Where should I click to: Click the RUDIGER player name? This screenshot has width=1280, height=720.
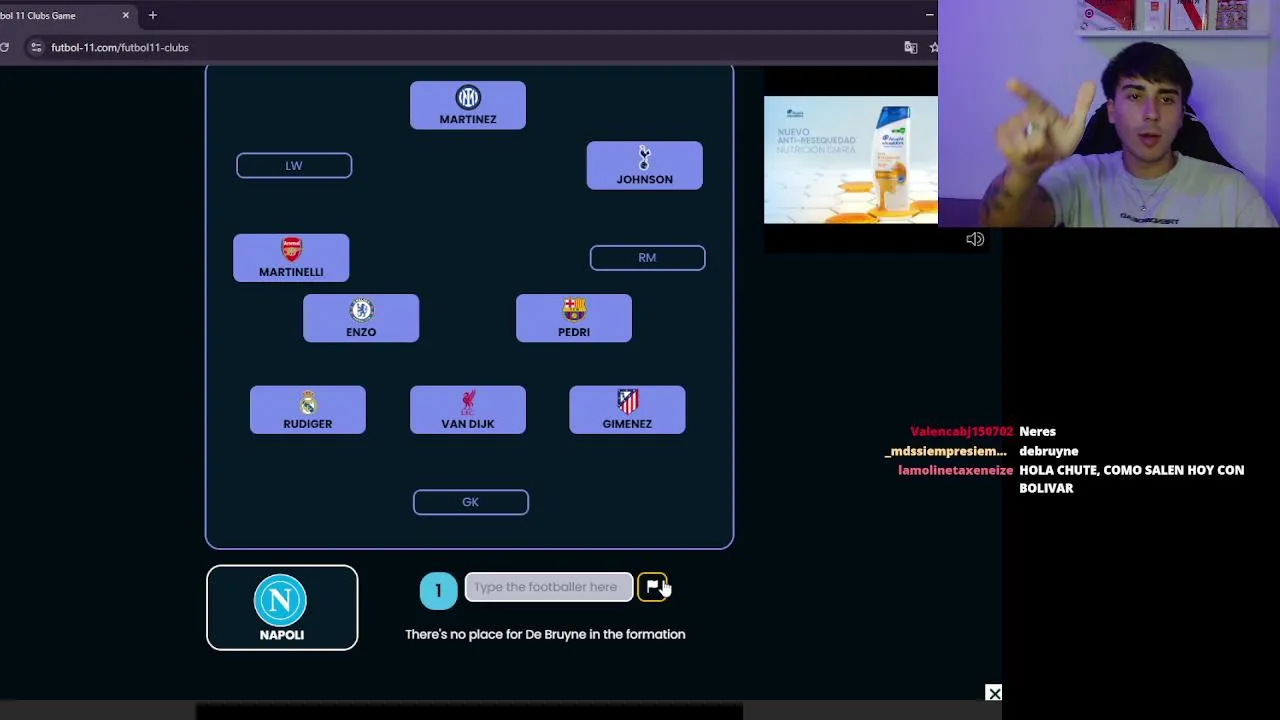coord(307,424)
